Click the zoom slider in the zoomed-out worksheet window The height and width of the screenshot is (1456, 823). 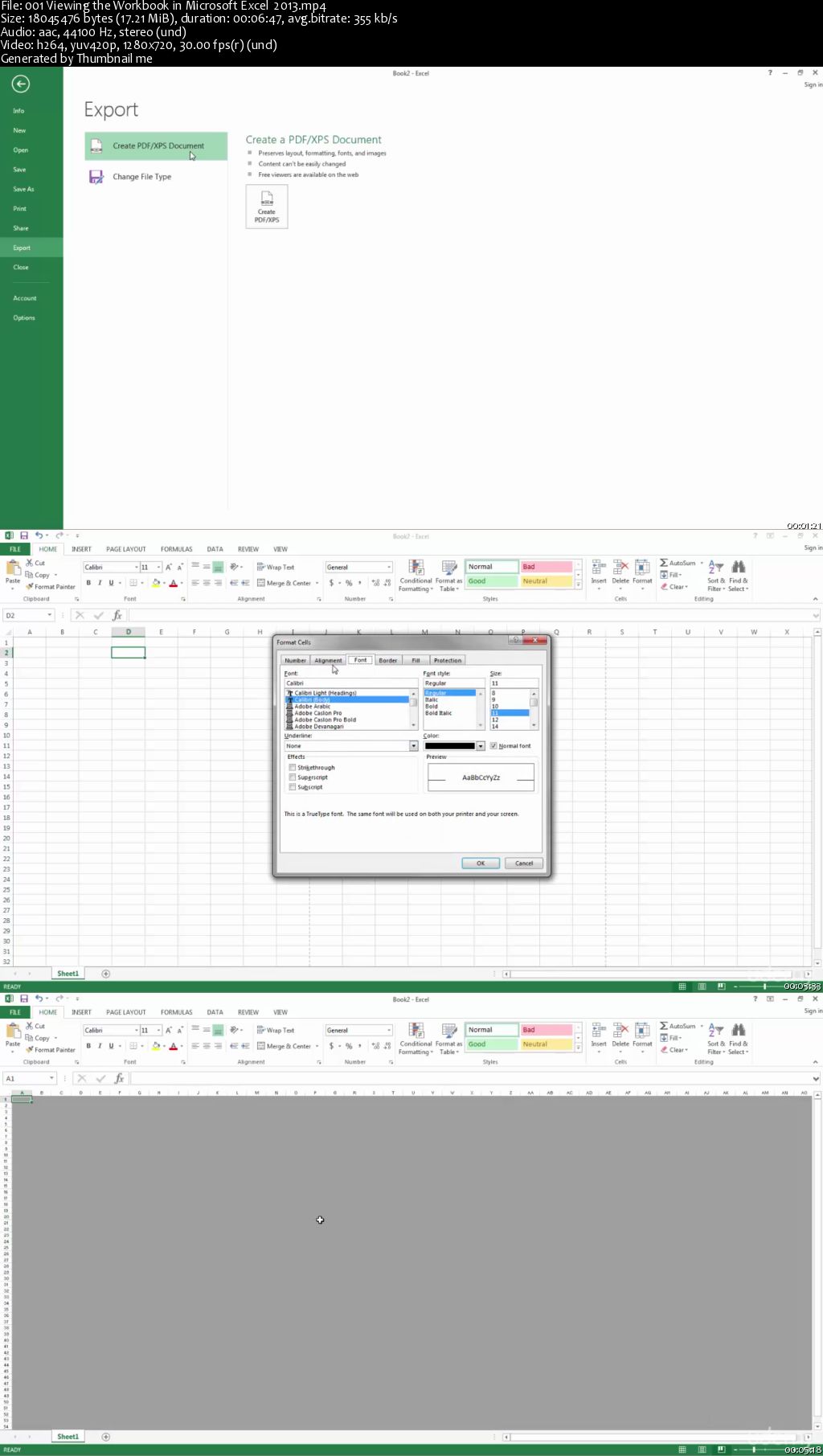tap(754, 1449)
